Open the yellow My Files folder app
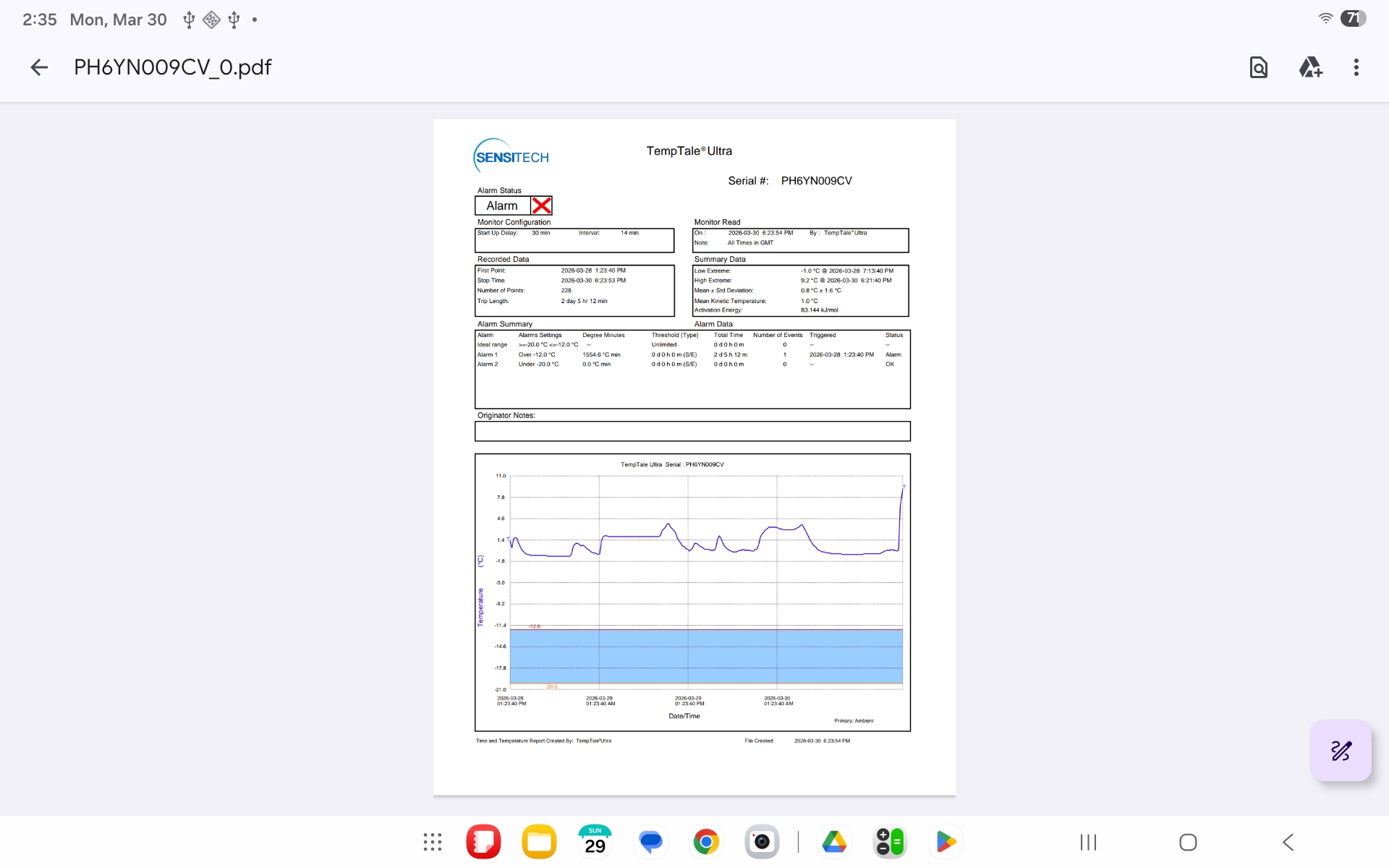1389x868 pixels. pos(539,842)
